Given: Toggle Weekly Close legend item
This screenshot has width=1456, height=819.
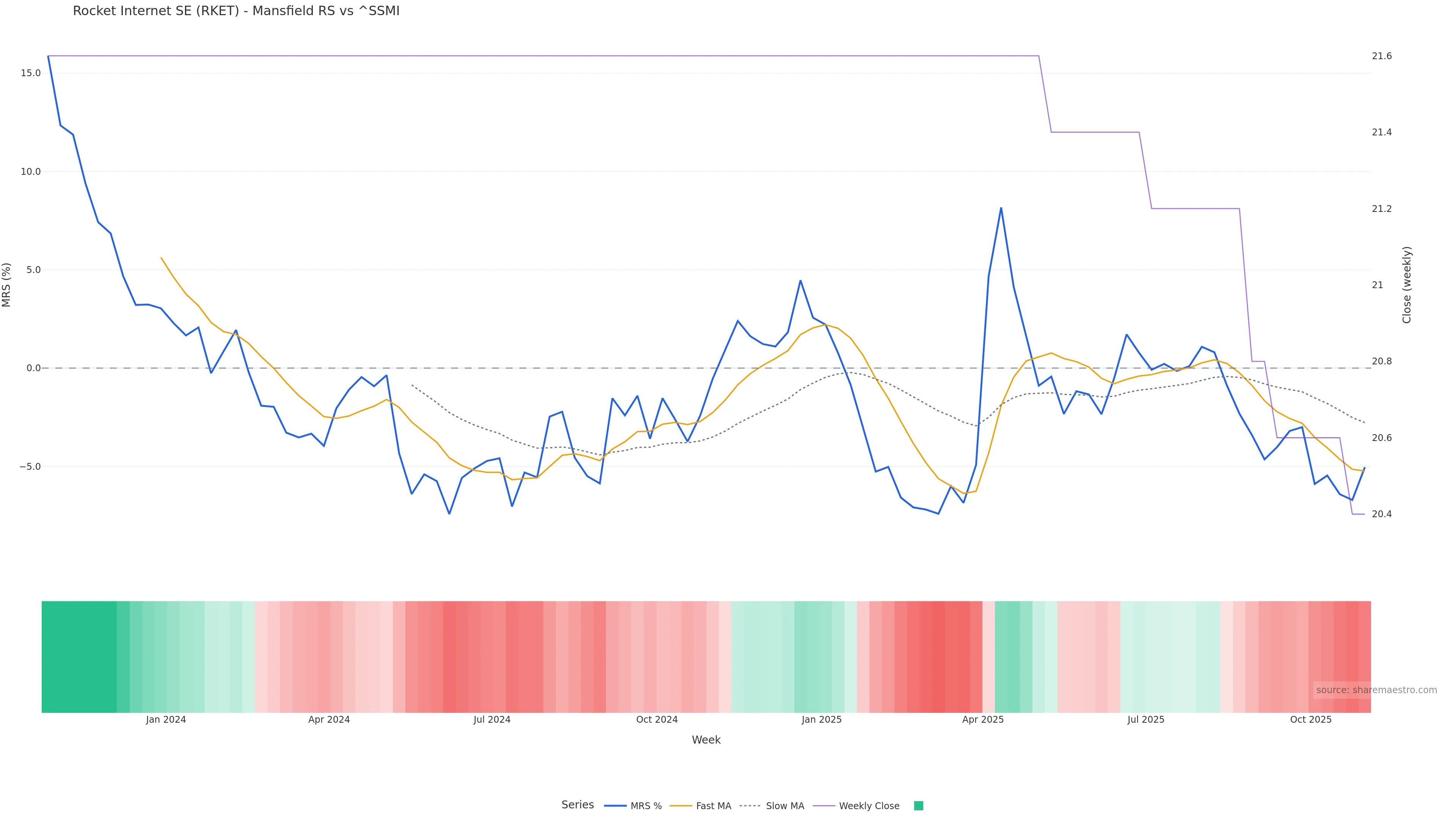Looking at the screenshot, I should click(869, 806).
